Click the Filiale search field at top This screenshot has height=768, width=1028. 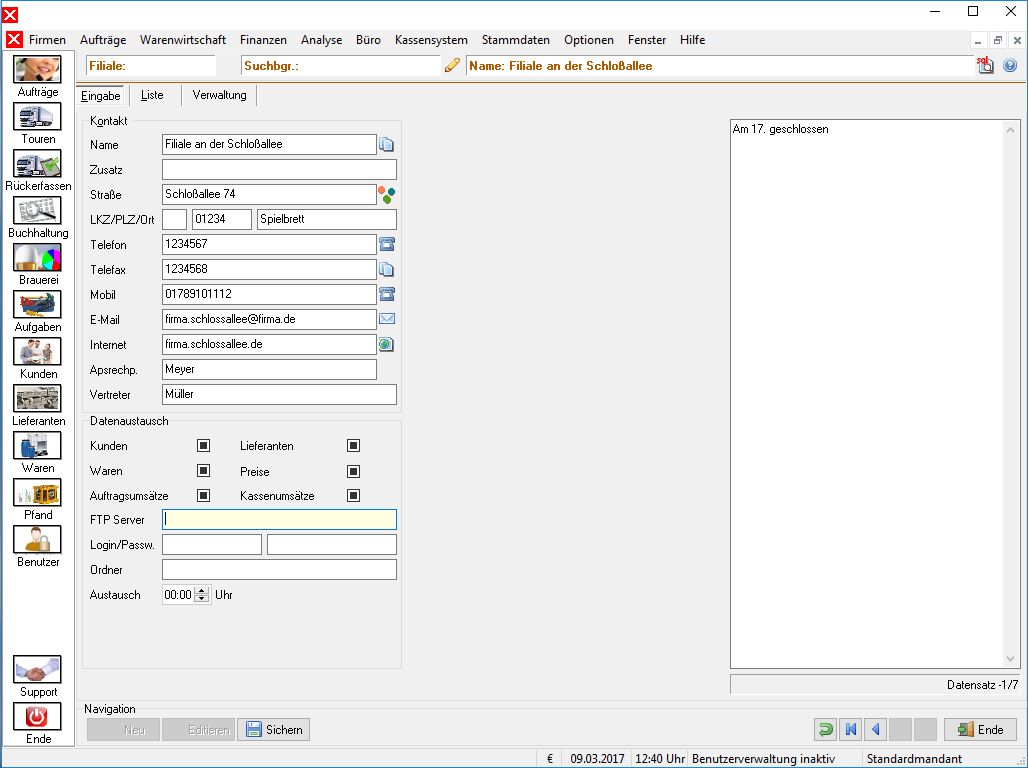click(151, 66)
